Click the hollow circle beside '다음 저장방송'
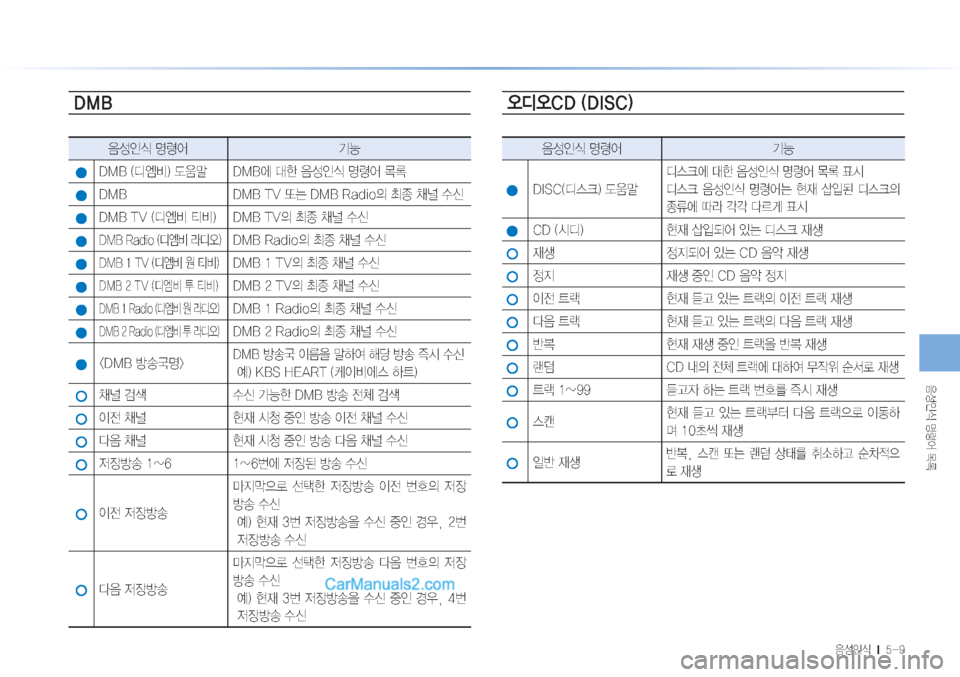This screenshot has width=960, height=677. (x=81, y=591)
